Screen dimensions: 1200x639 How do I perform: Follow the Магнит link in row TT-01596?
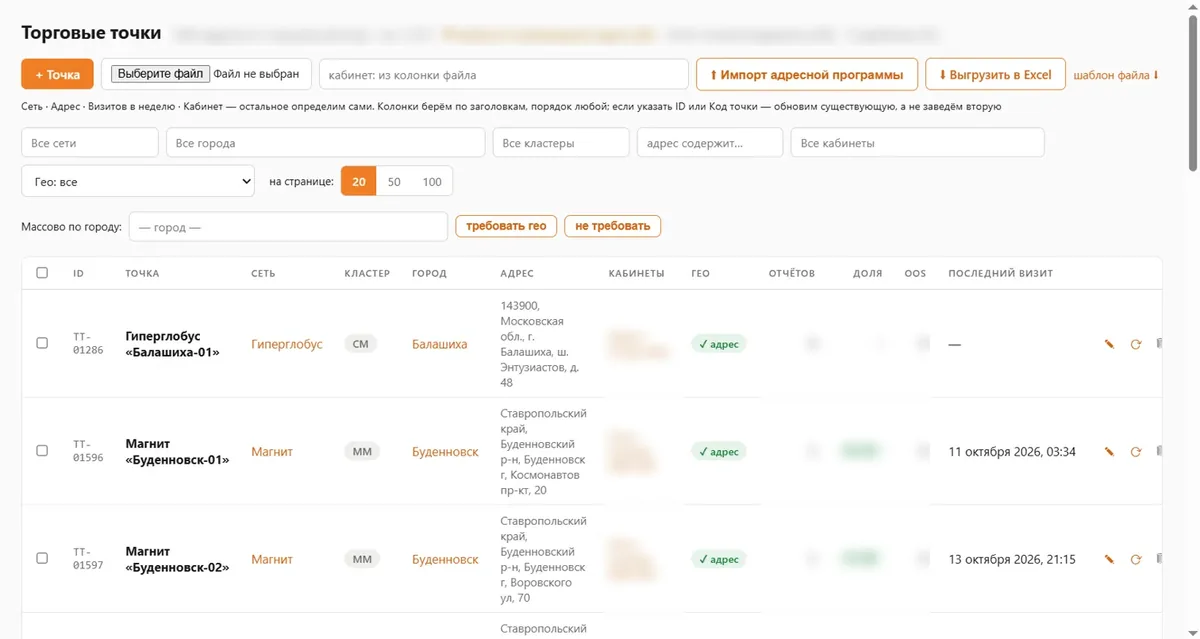tap(272, 452)
